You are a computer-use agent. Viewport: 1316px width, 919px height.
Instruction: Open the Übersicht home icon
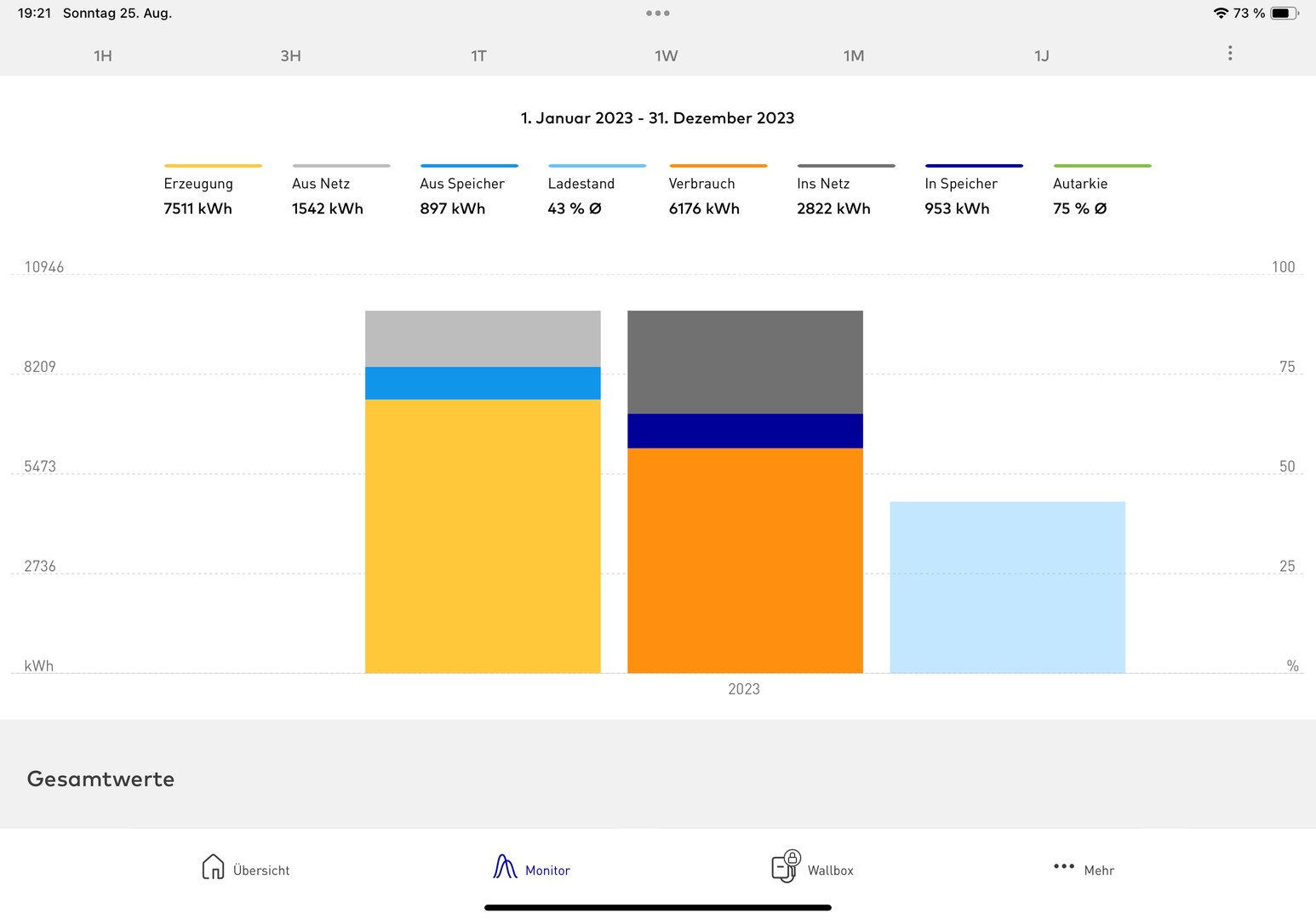click(213, 866)
